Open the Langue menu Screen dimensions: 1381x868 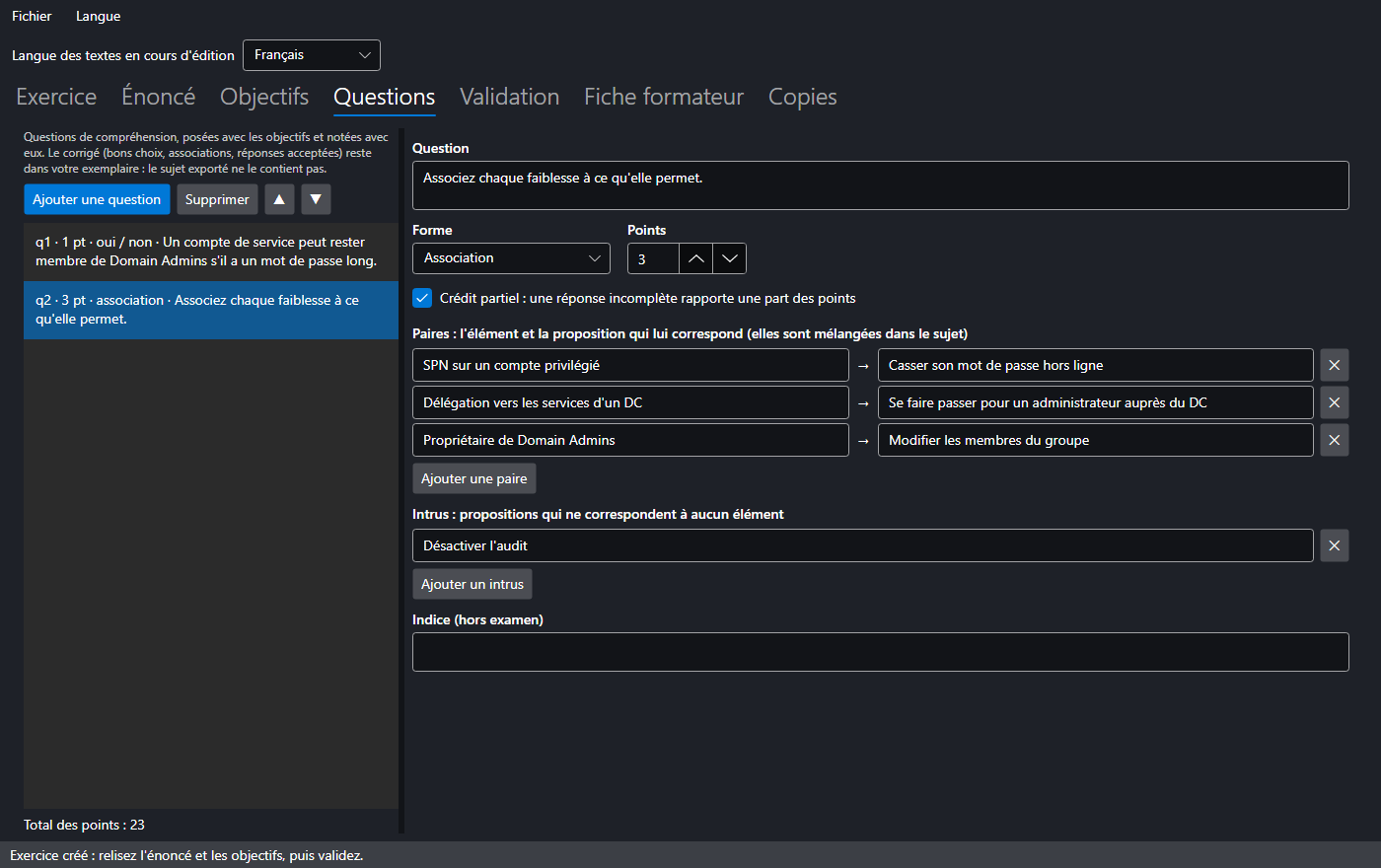click(98, 16)
